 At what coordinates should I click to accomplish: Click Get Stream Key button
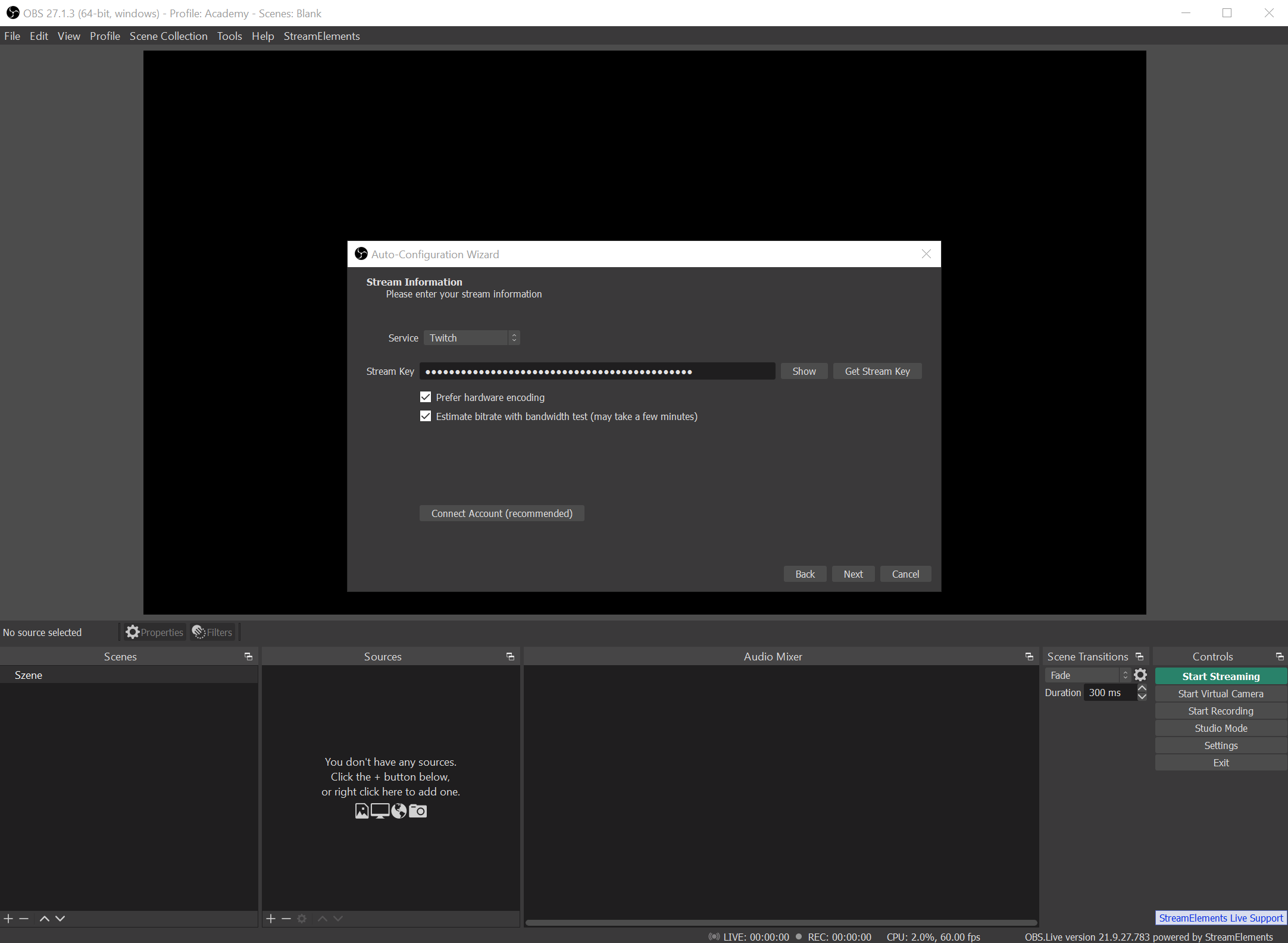point(877,371)
